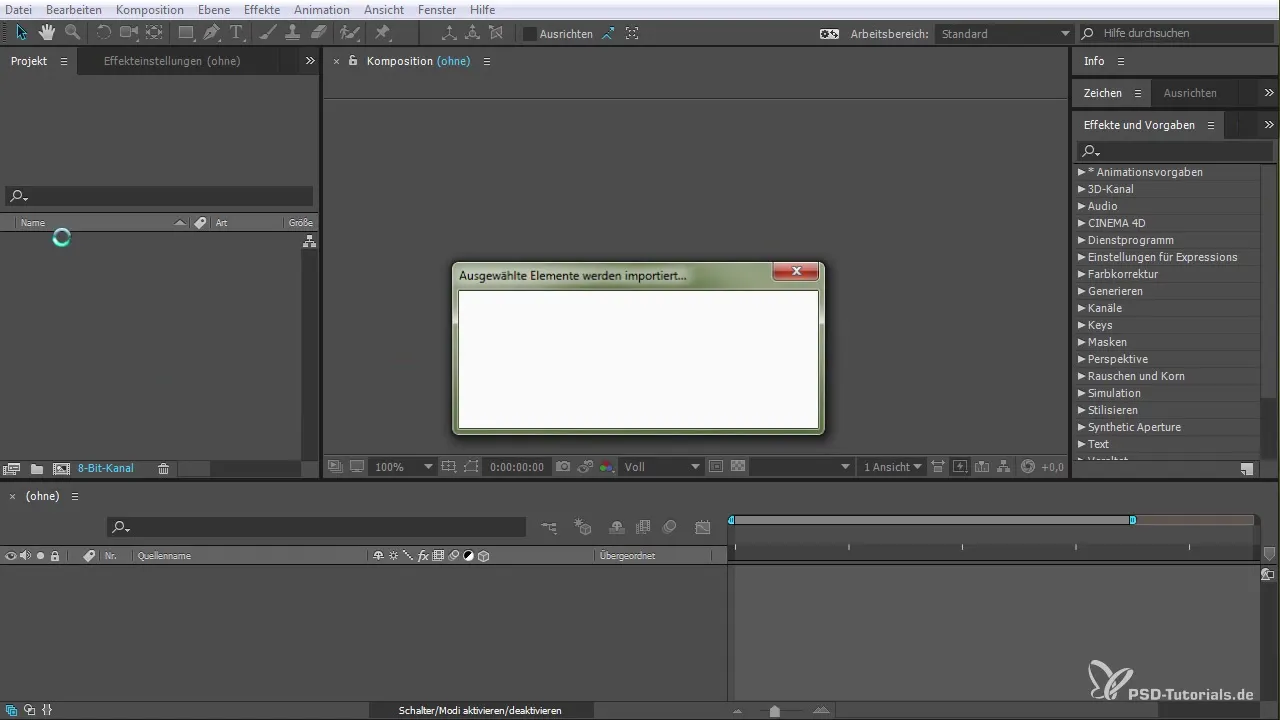Click Schalter/Modi aktivieren/deaktivieren button
The image size is (1280, 720).
[x=480, y=710]
